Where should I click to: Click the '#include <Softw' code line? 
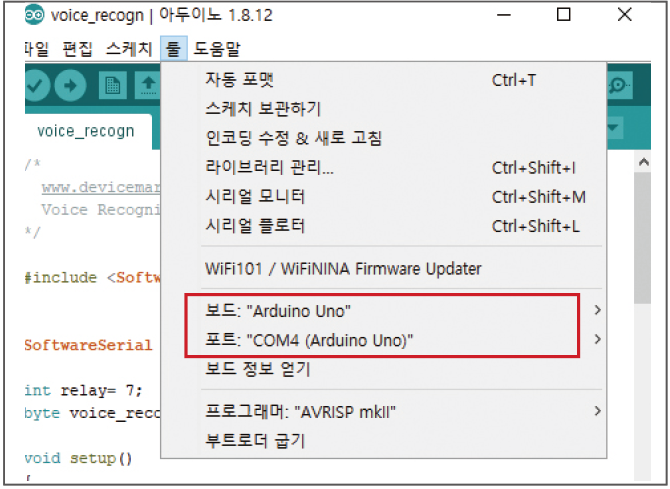[93, 277]
